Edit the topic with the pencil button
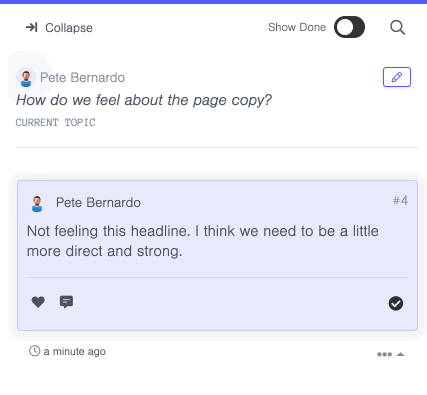Screen dimensions: 427x395 pos(397,77)
